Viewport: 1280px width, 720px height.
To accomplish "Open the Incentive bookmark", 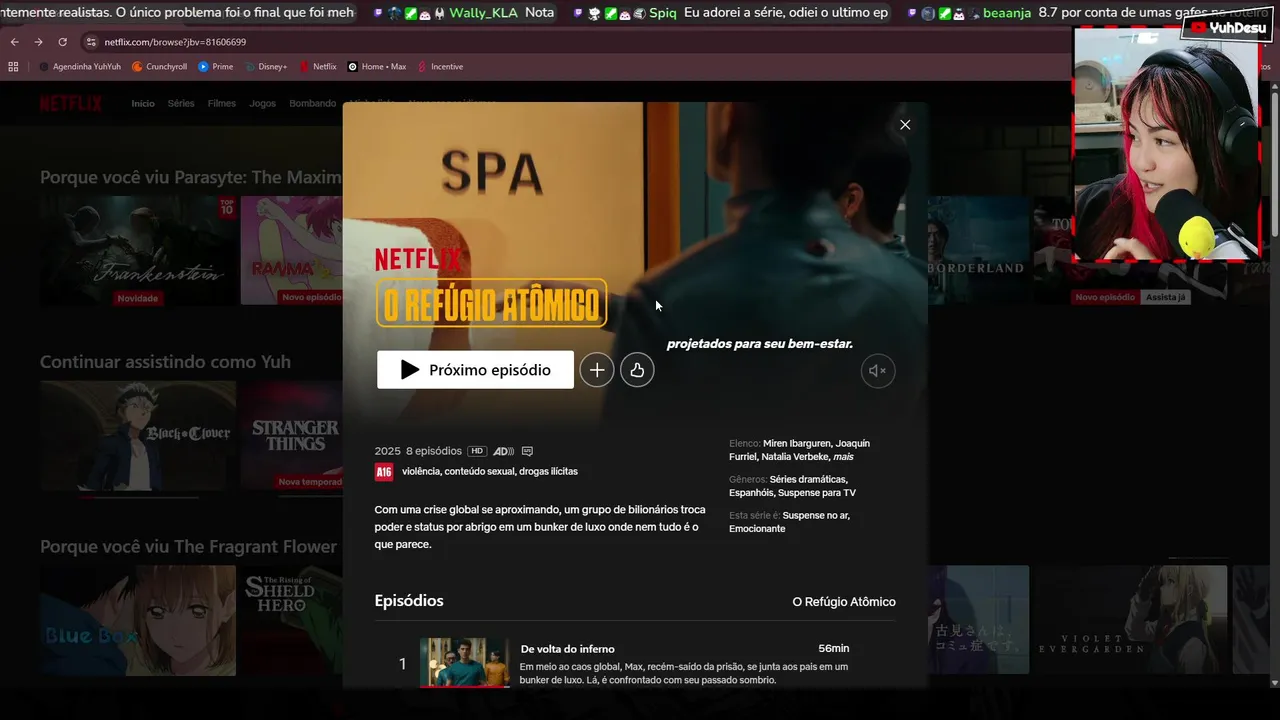I will click(440, 67).
